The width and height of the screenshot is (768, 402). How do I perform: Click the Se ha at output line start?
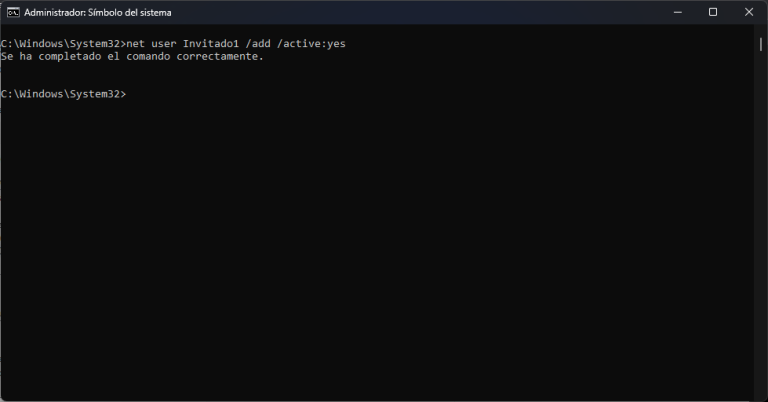tap(17, 56)
